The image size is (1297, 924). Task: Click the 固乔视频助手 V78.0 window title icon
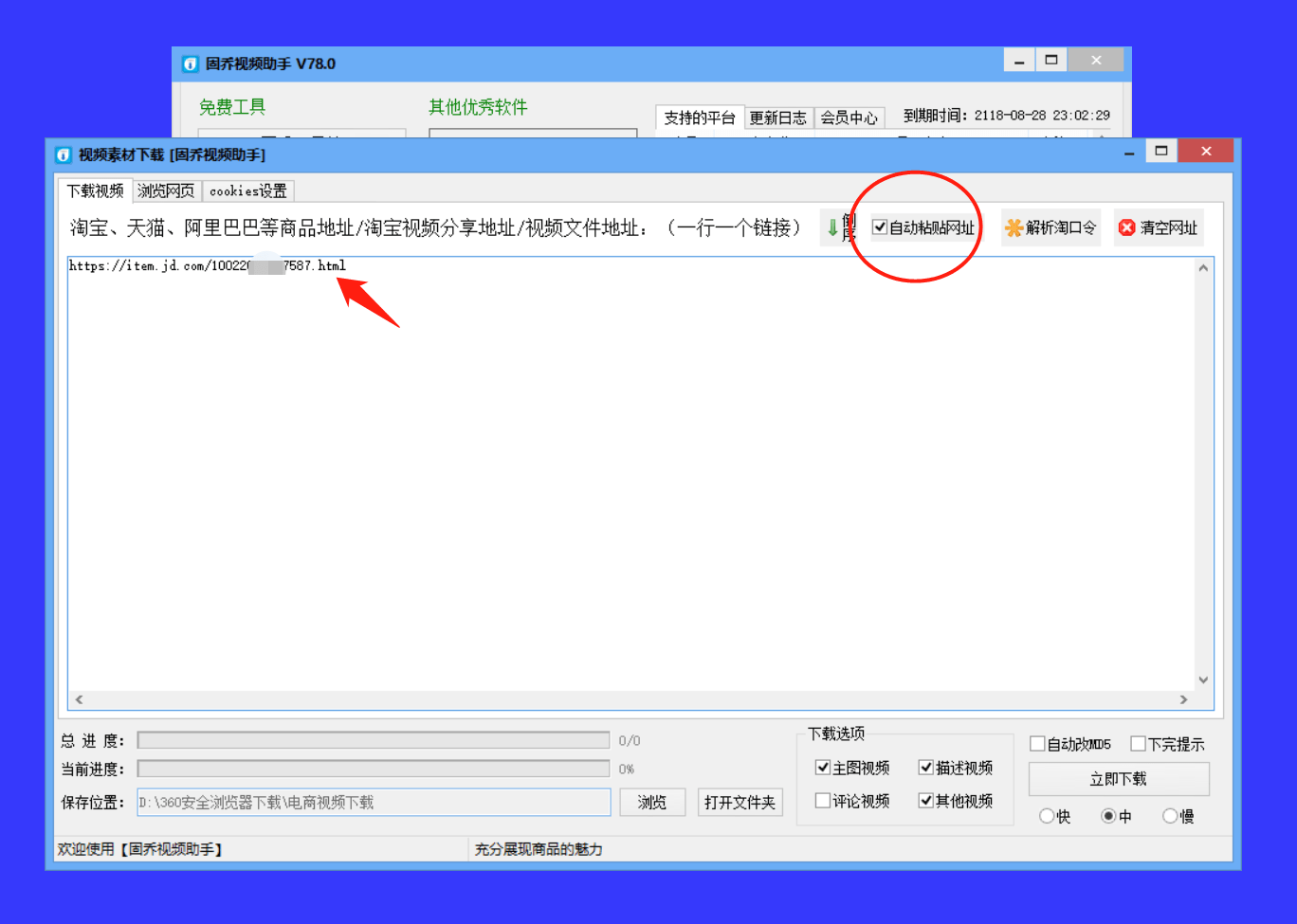click(x=191, y=64)
